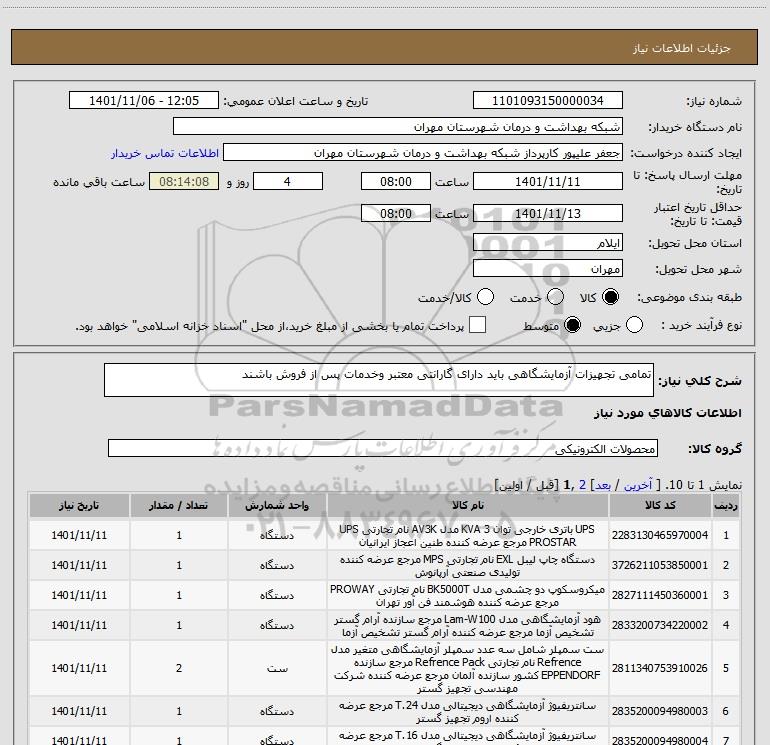The height and width of the screenshot is (745, 770).
Task: Click the T.24 centrifuge item name
Action: (468, 712)
